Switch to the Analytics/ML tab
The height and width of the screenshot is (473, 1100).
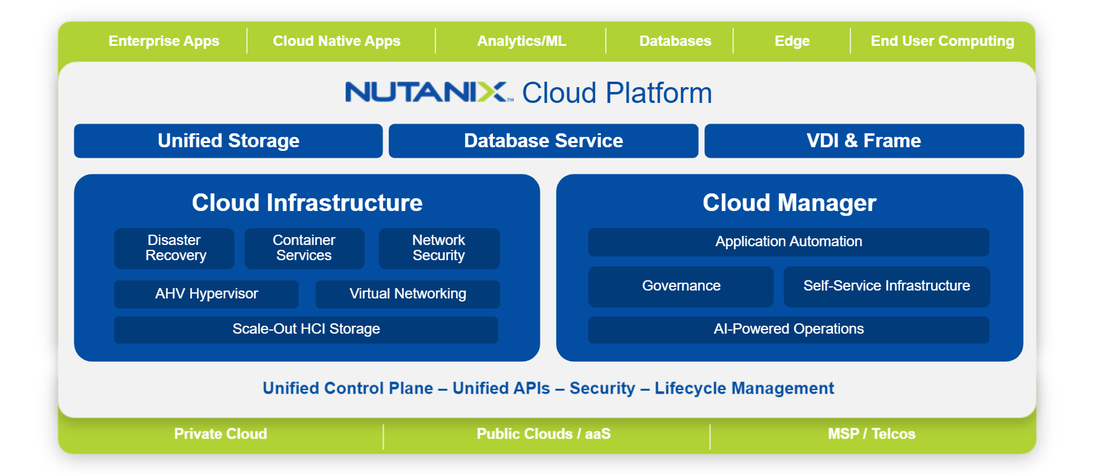pos(521,41)
